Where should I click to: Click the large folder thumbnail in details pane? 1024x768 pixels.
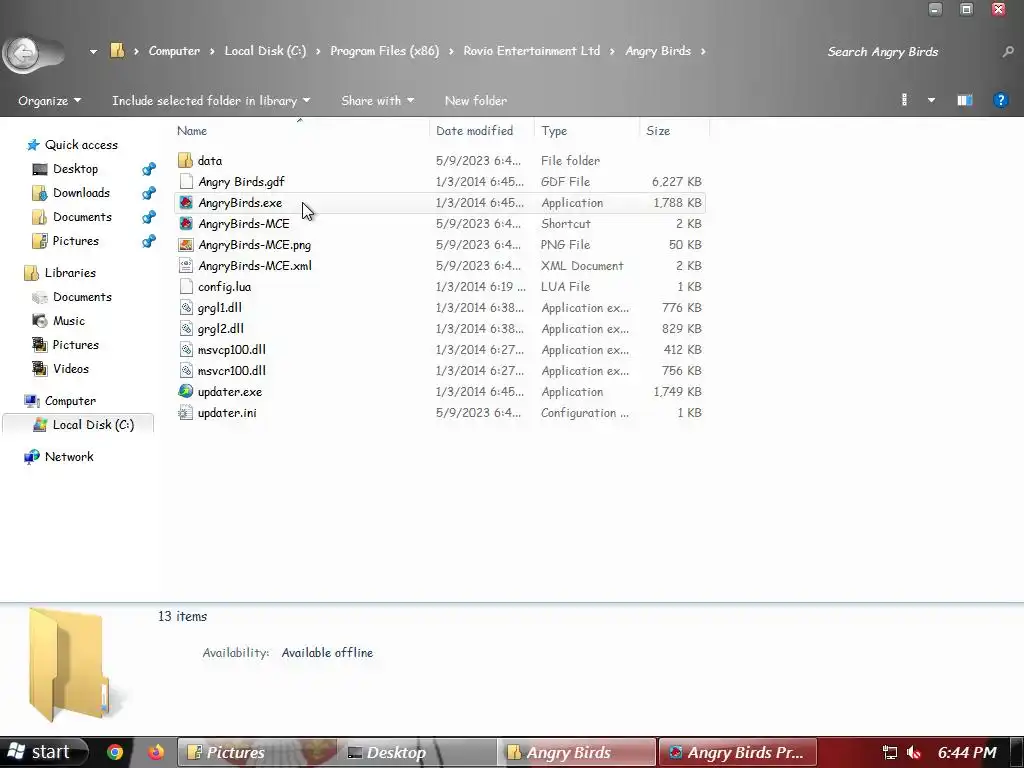click(x=68, y=664)
